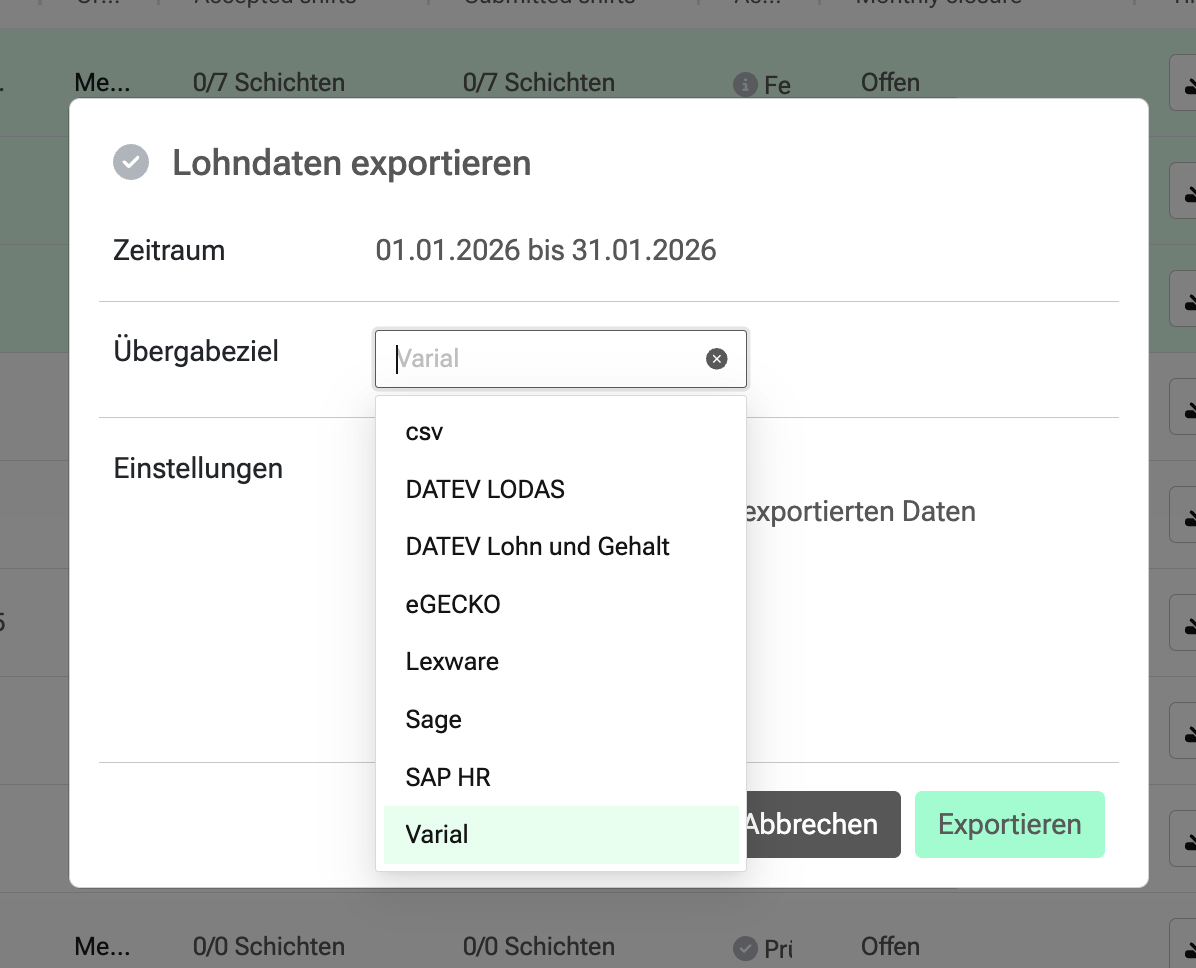
Task: Choose DATEV LODAS as the export target
Action: click(485, 489)
